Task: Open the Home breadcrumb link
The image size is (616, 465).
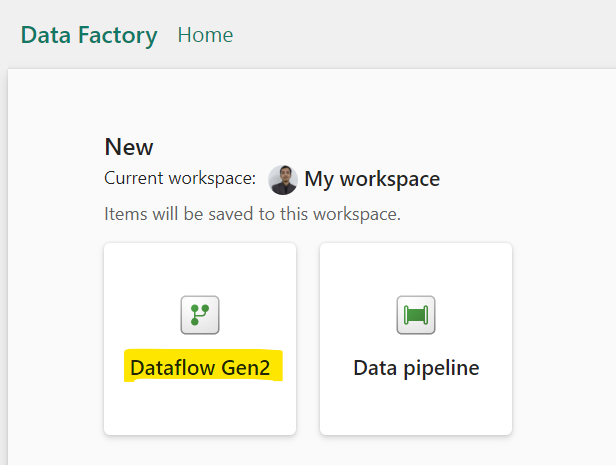Action: click(205, 35)
